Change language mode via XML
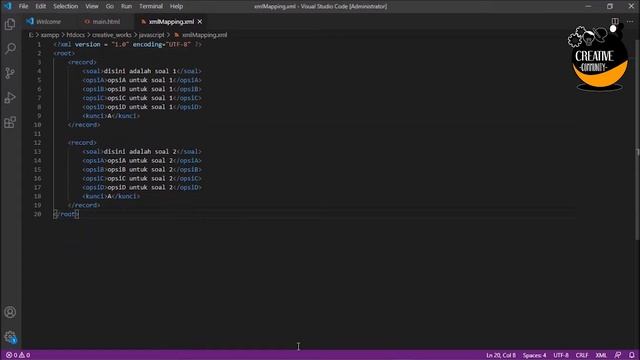 [x=601, y=355]
